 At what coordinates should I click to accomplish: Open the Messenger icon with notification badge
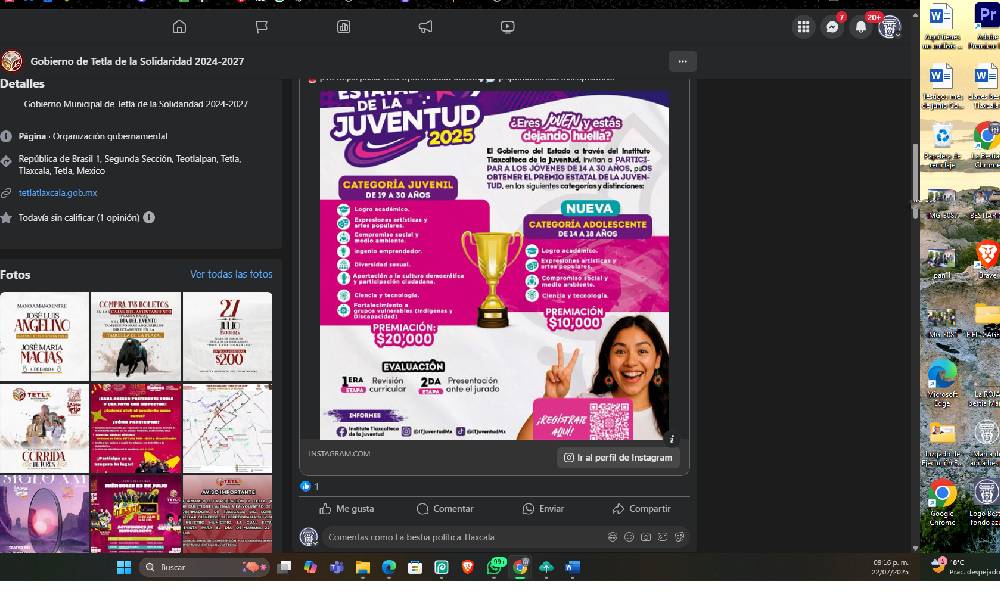(x=832, y=28)
